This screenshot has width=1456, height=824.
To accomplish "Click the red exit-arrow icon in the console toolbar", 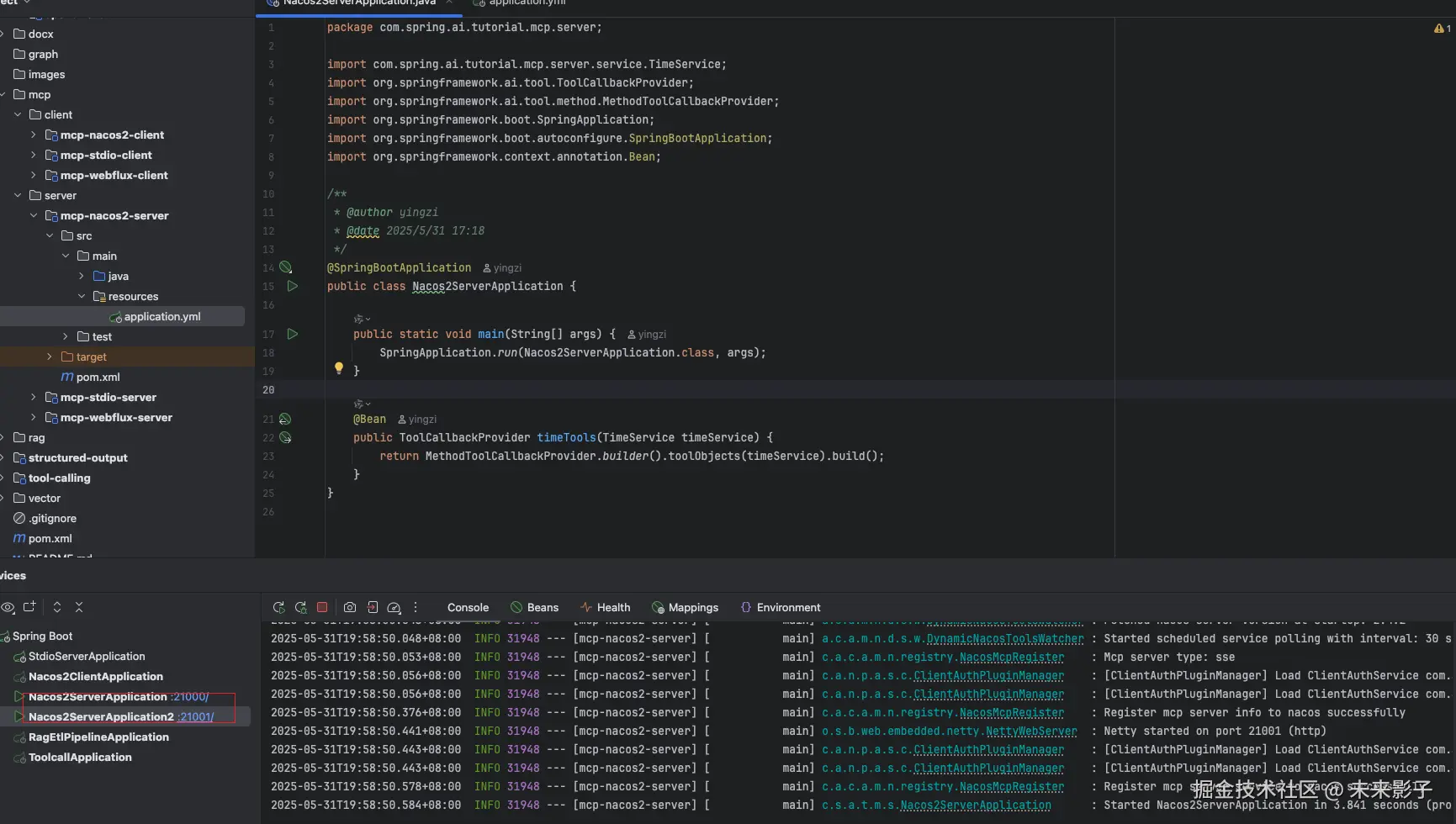I will click(372, 607).
